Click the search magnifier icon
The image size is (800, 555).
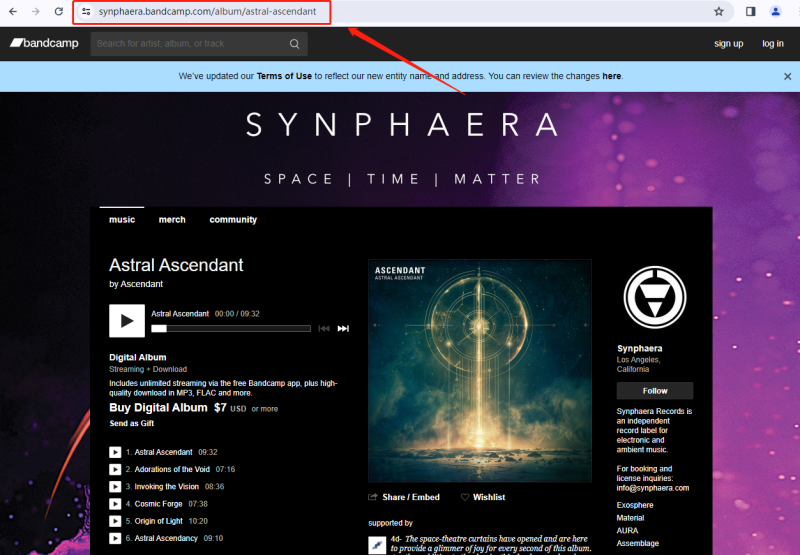point(294,44)
